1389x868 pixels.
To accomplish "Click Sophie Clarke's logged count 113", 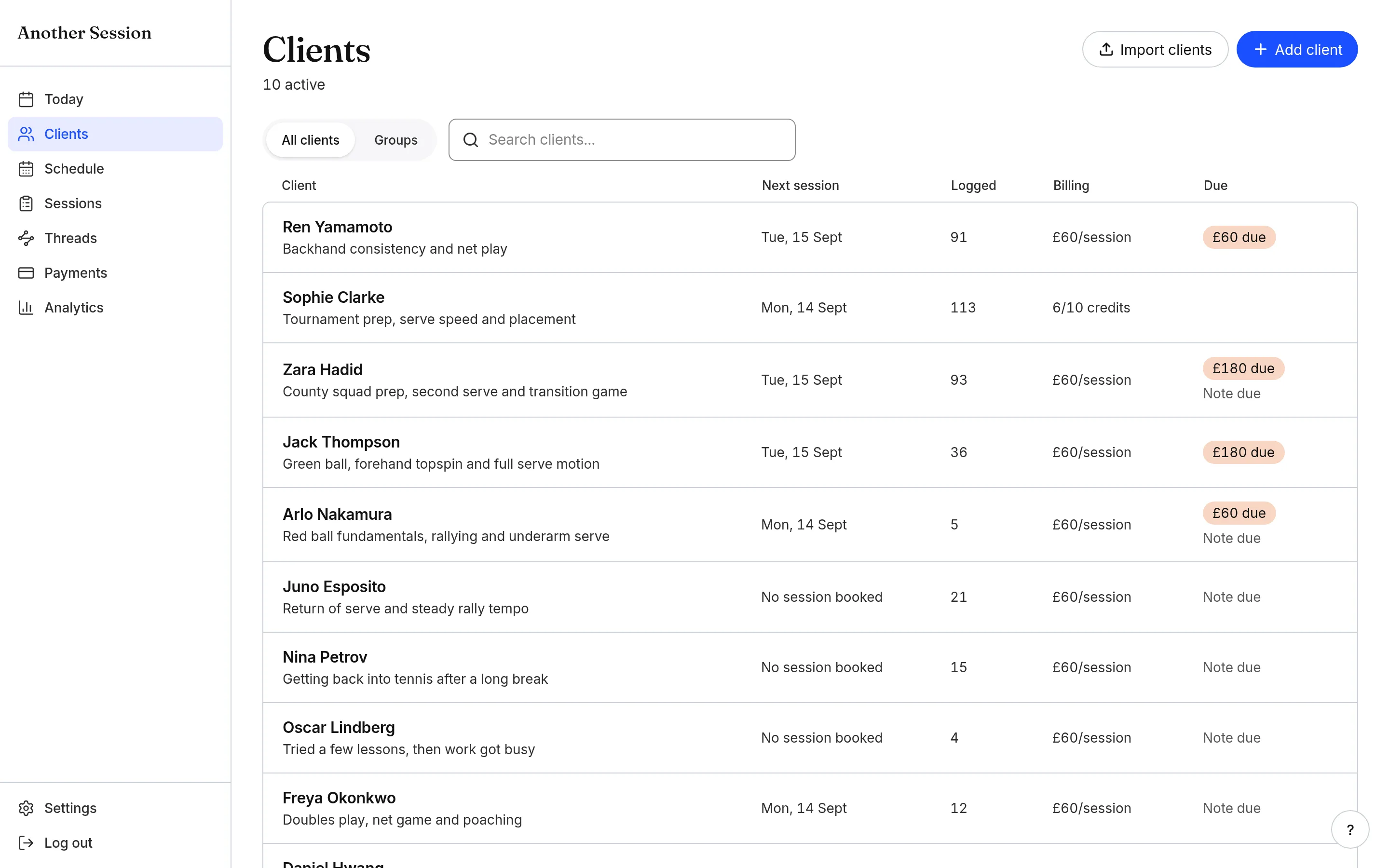I will click(x=963, y=308).
